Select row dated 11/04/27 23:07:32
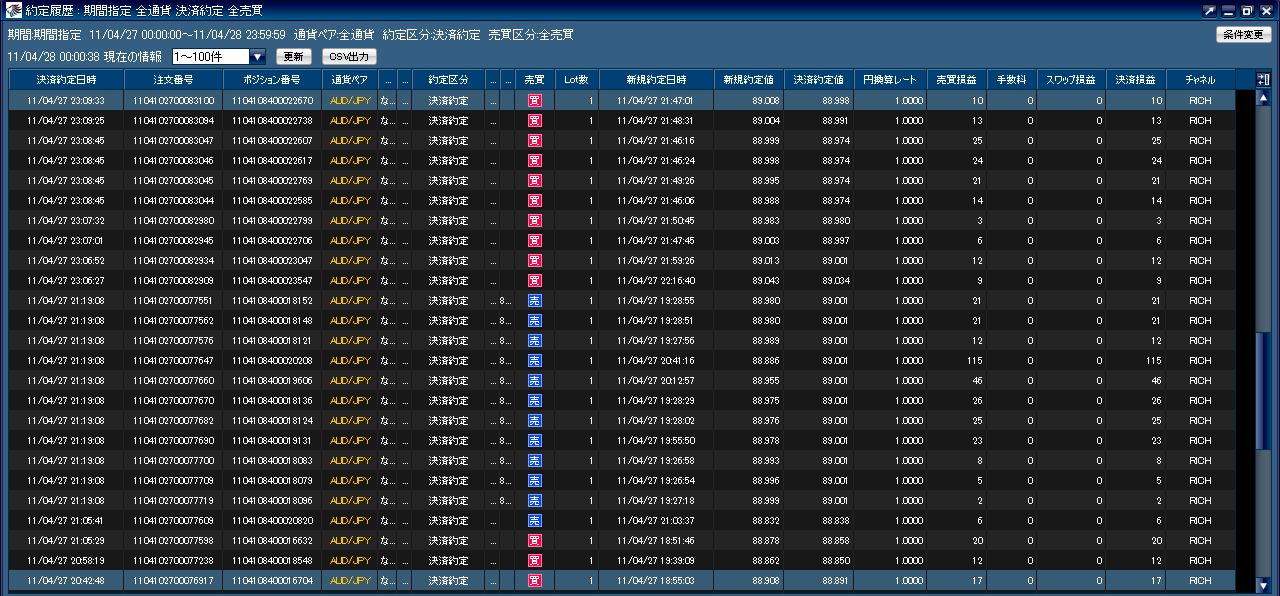Image resolution: width=1280 pixels, height=596 pixels. coord(622,220)
